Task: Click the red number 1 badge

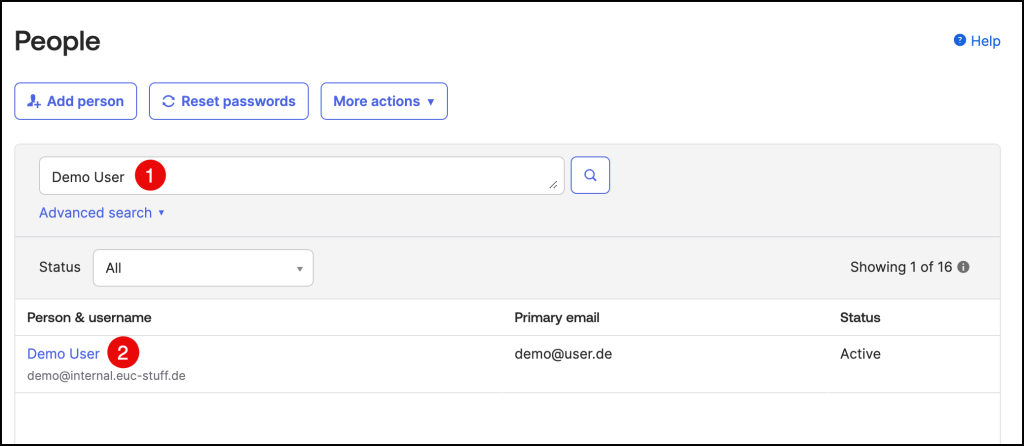Action: coord(149,176)
